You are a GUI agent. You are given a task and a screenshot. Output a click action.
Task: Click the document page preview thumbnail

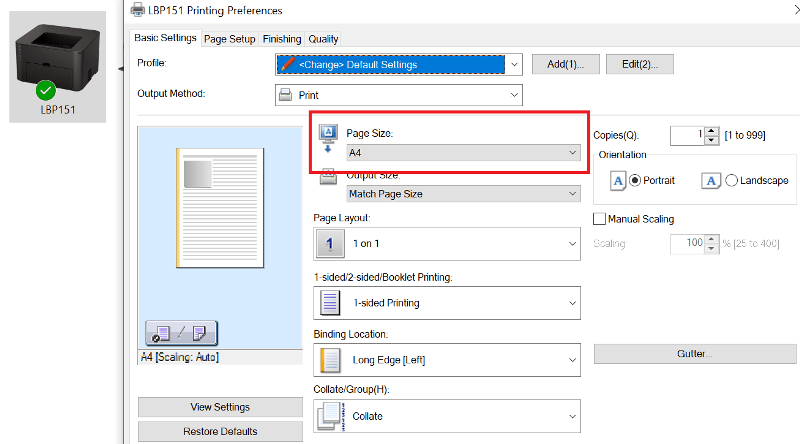pyautogui.click(x=220, y=208)
